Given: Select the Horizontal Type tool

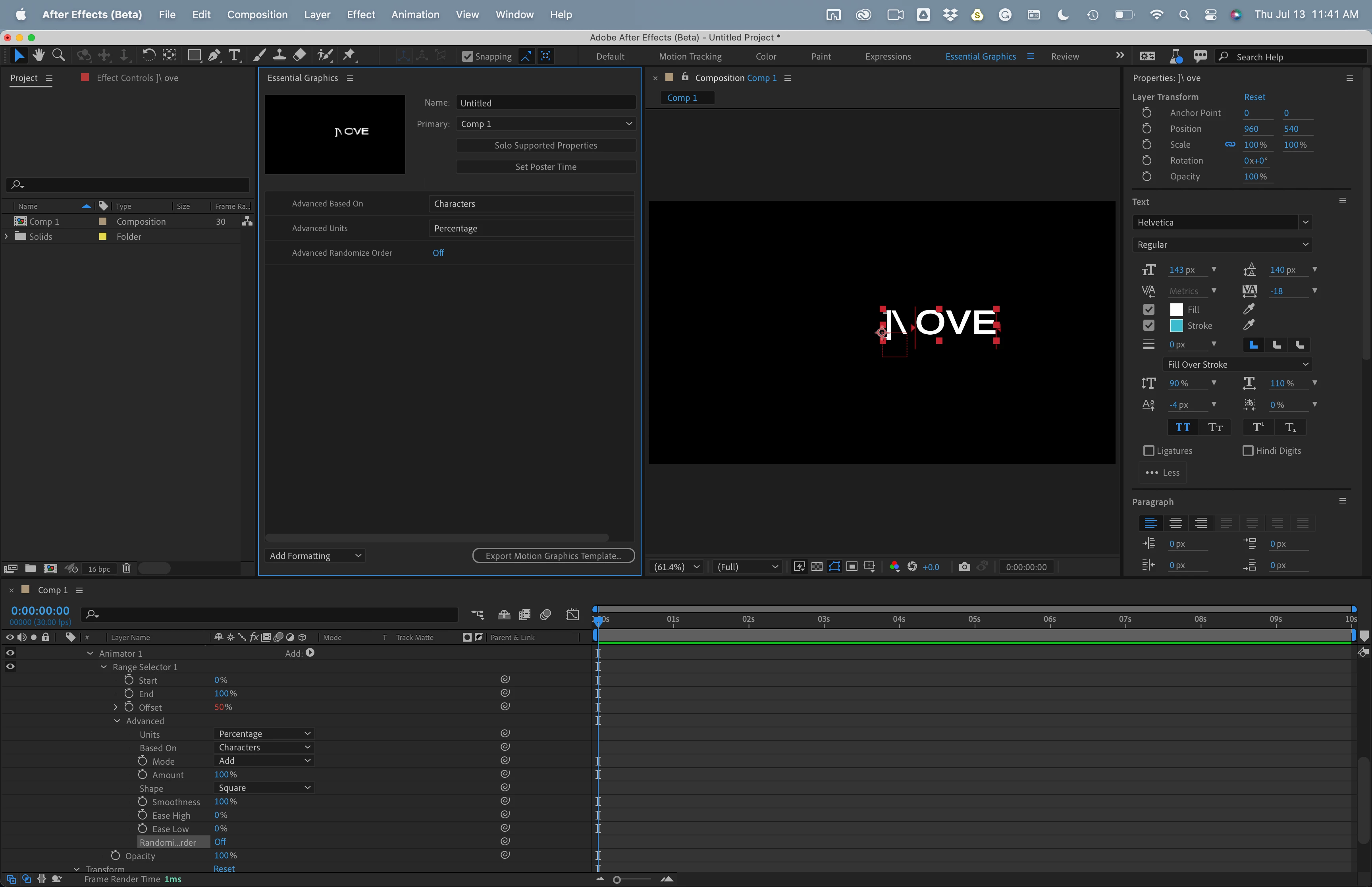Looking at the screenshot, I should coord(234,55).
